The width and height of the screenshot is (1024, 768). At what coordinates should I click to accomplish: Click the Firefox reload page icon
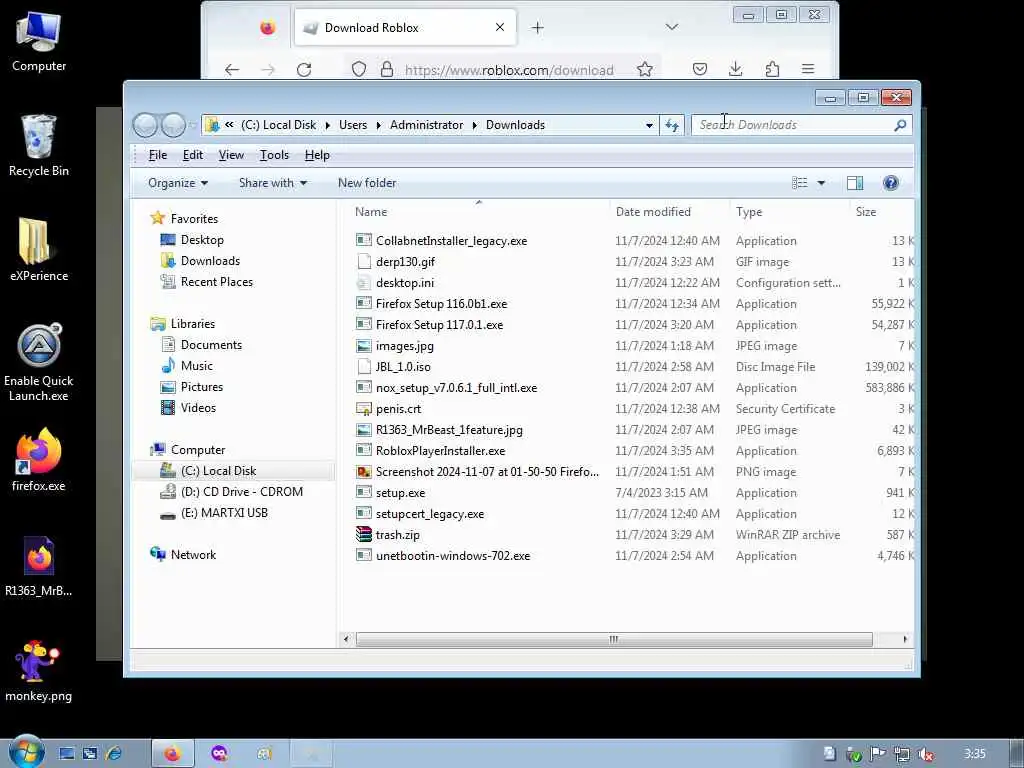pyautogui.click(x=304, y=69)
